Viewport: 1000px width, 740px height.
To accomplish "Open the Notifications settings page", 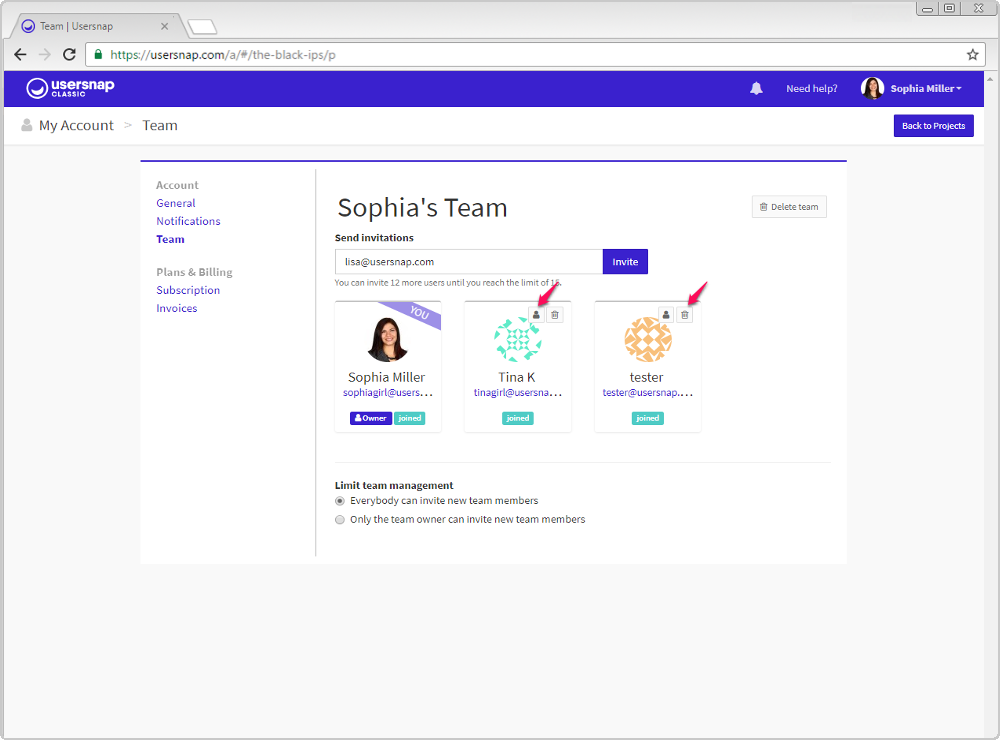I will click(x=188, y=221).
